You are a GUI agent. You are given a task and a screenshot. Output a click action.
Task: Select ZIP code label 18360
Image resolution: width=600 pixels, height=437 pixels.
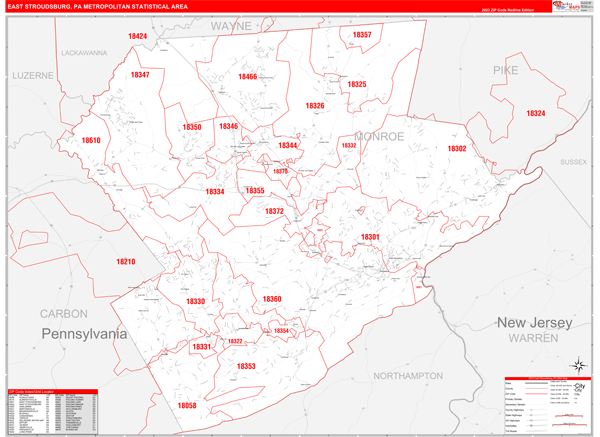click(272, 299)
